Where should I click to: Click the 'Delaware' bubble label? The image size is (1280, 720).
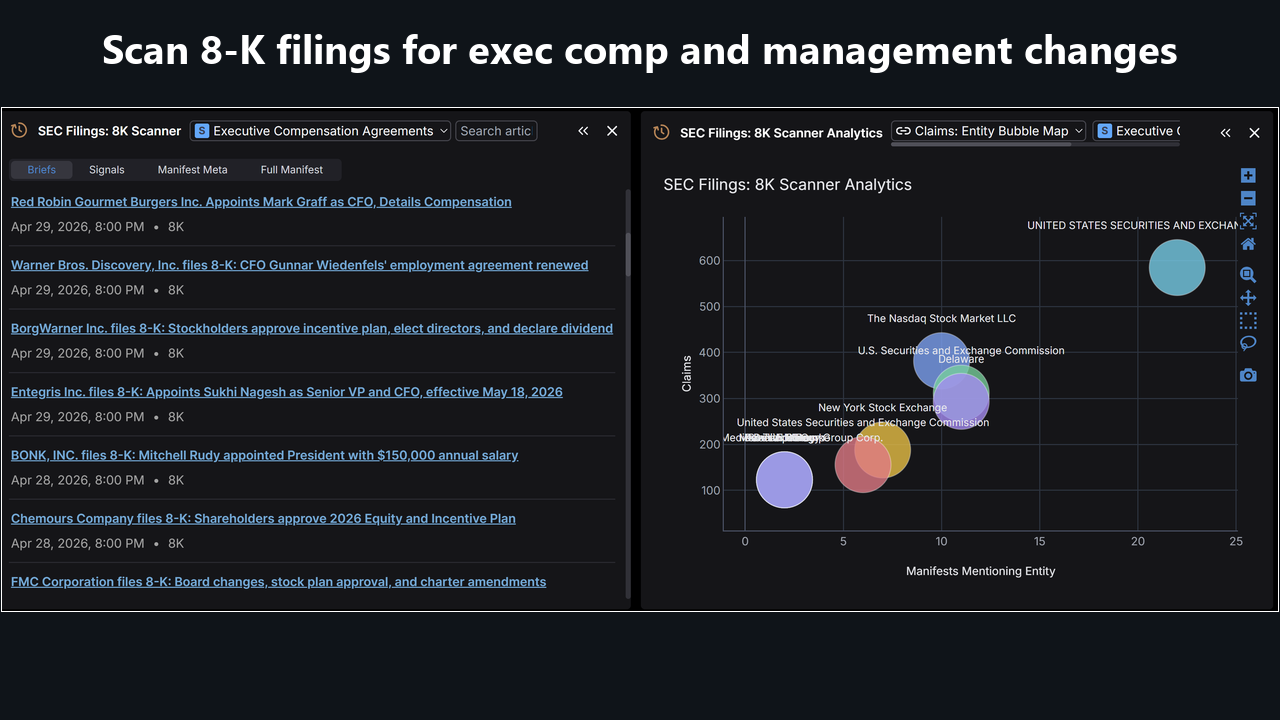[961, 359]
